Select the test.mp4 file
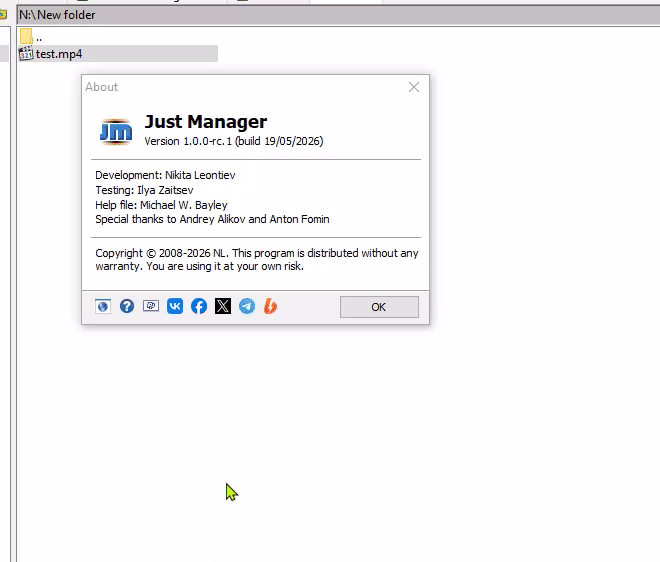The image size is (660, 562). [118, 54]
